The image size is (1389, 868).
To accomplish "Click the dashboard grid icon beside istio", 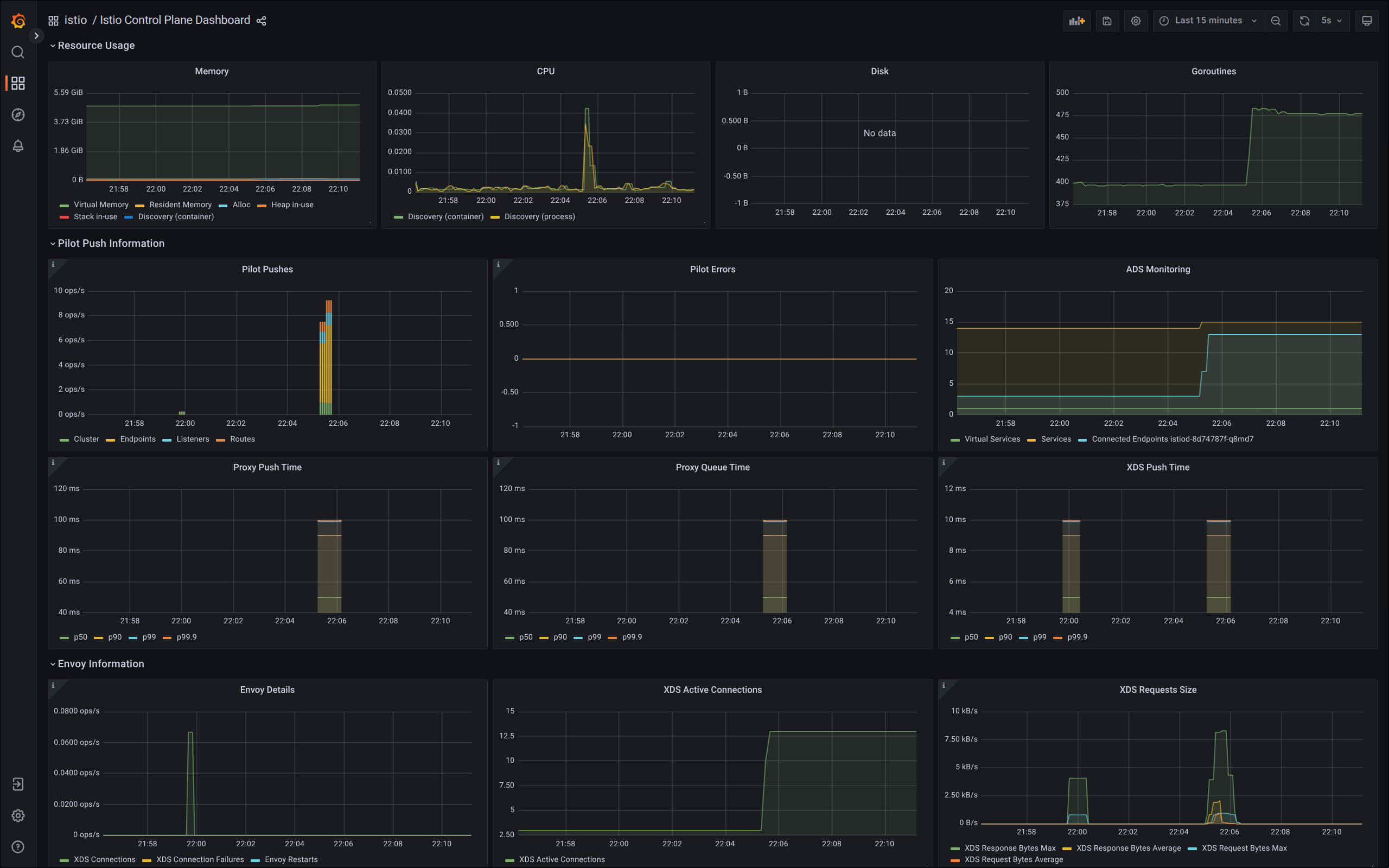I will 53,21.
